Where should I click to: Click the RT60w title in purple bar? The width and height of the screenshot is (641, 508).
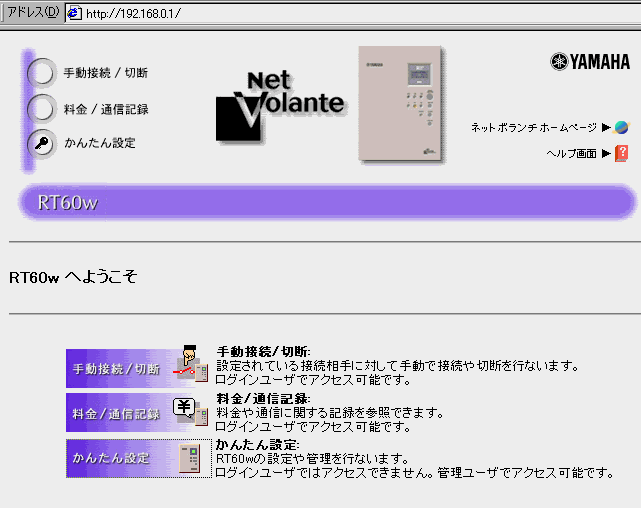(68, 203)
